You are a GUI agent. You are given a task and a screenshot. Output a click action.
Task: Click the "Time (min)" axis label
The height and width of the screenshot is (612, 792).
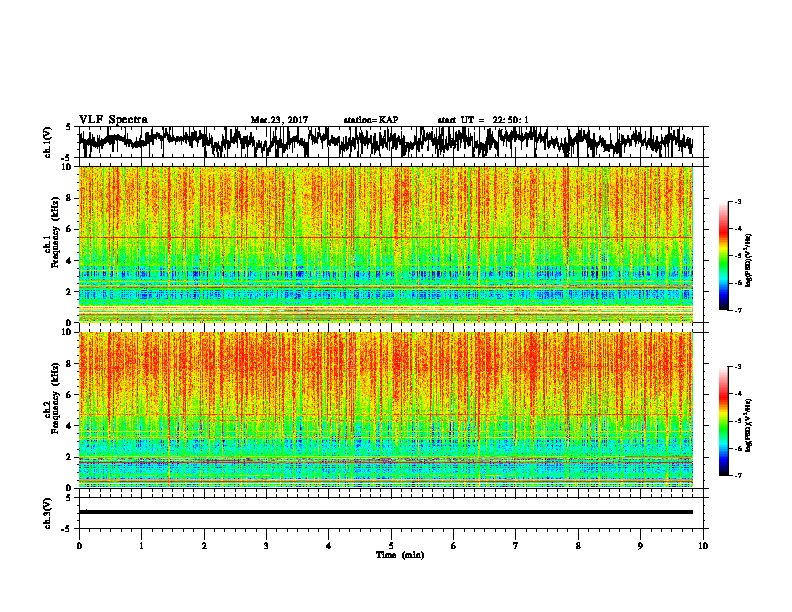(400, 555)
